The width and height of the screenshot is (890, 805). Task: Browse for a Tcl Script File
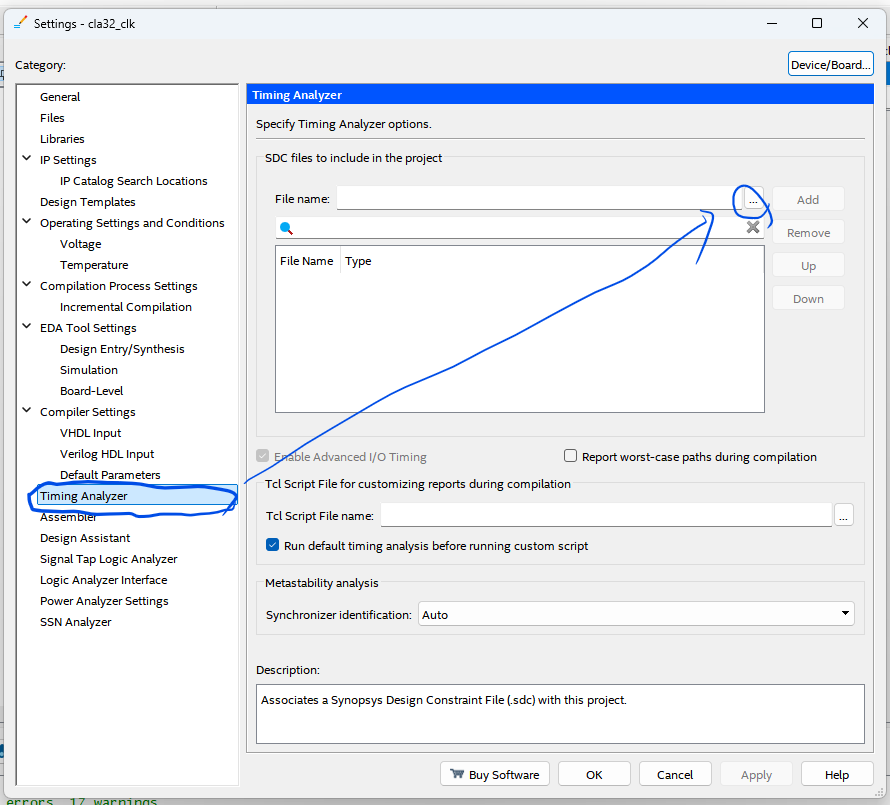click(x=844, y=515)
